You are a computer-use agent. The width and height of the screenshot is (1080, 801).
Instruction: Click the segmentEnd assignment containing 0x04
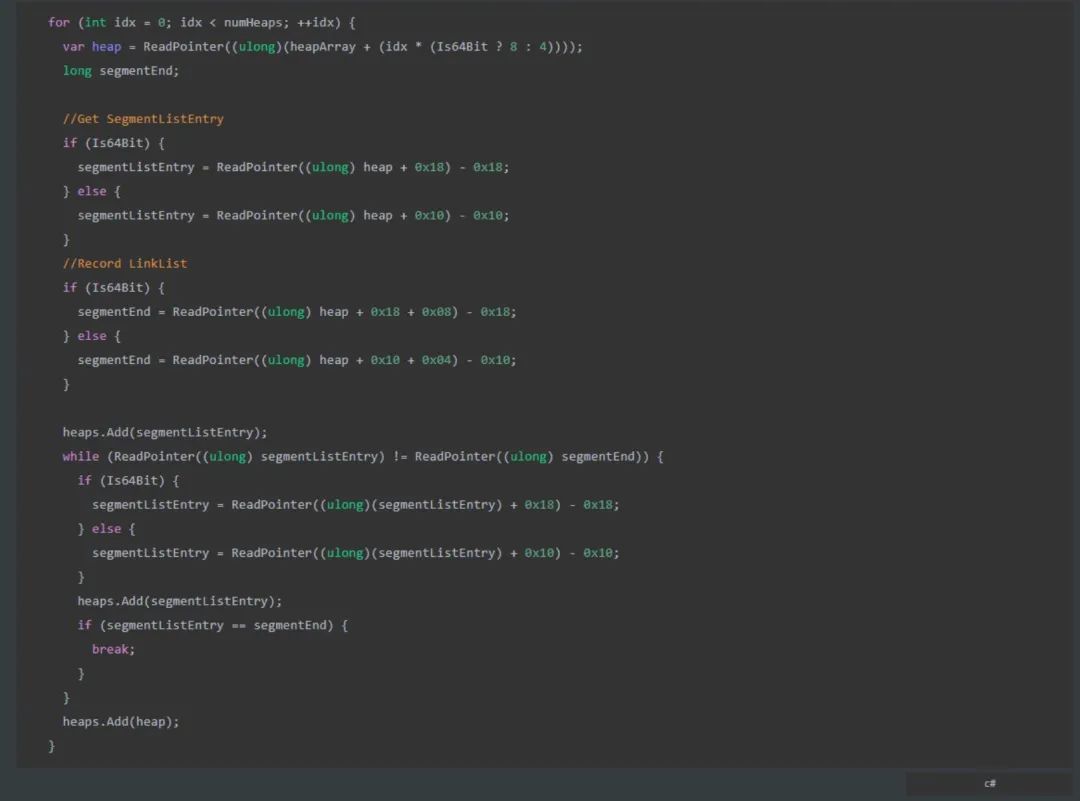click(x=297, y=360)
